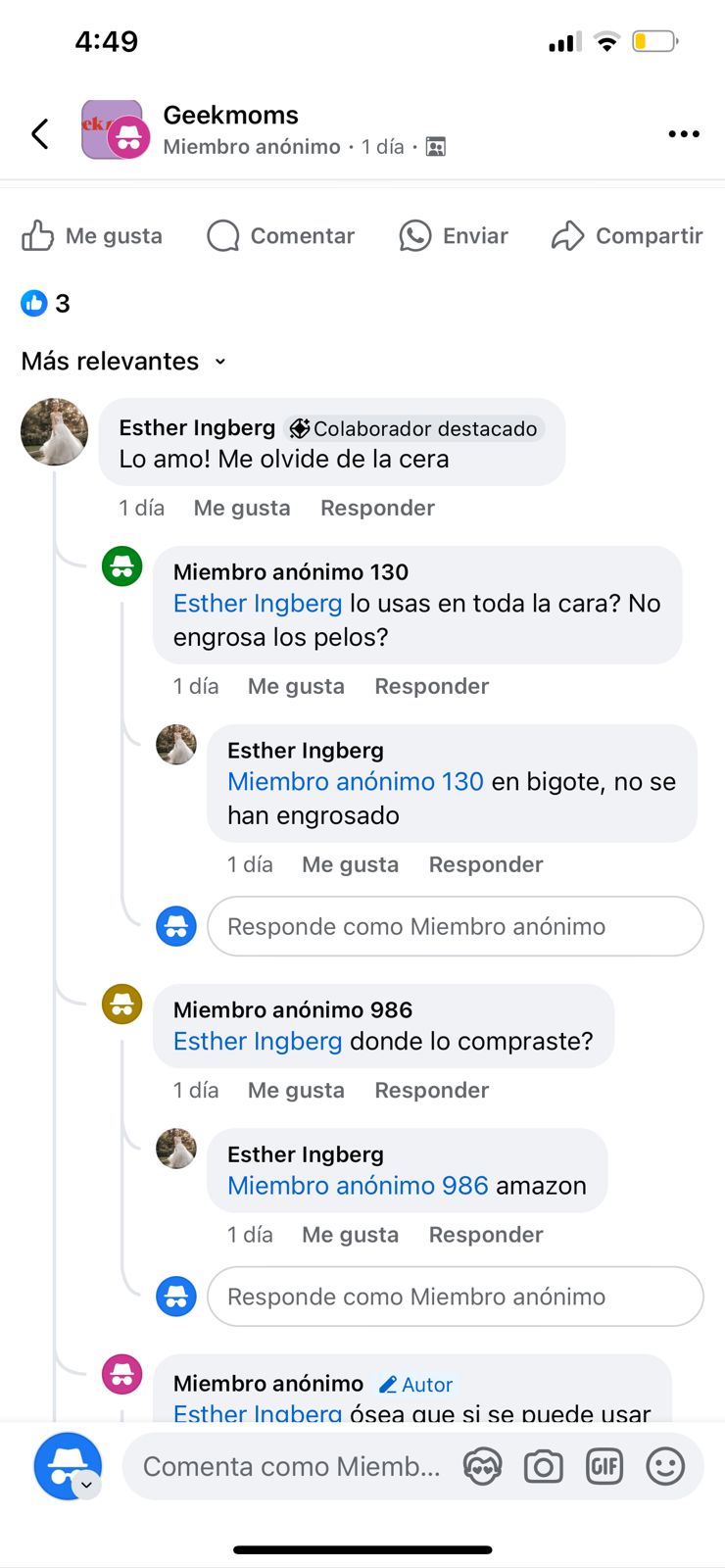Expand the Más relevantes sort dropdown
The image size is (725, 1568).
pos(123,362)
